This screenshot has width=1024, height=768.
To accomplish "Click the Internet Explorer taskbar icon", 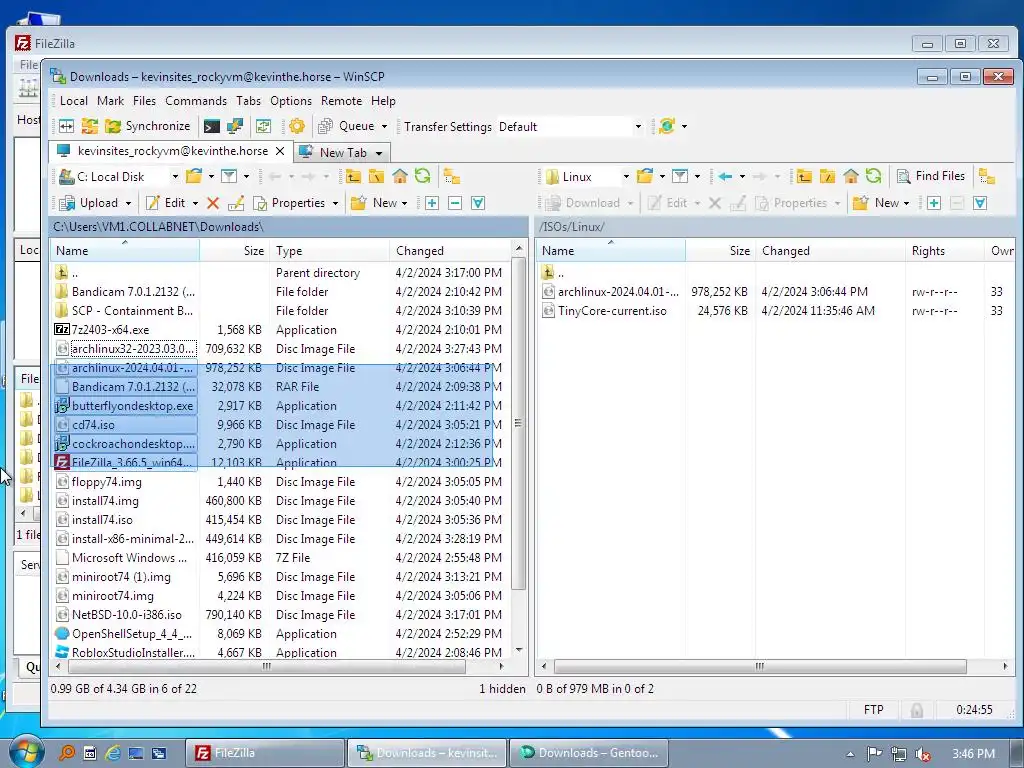I will tap(112, 753).
